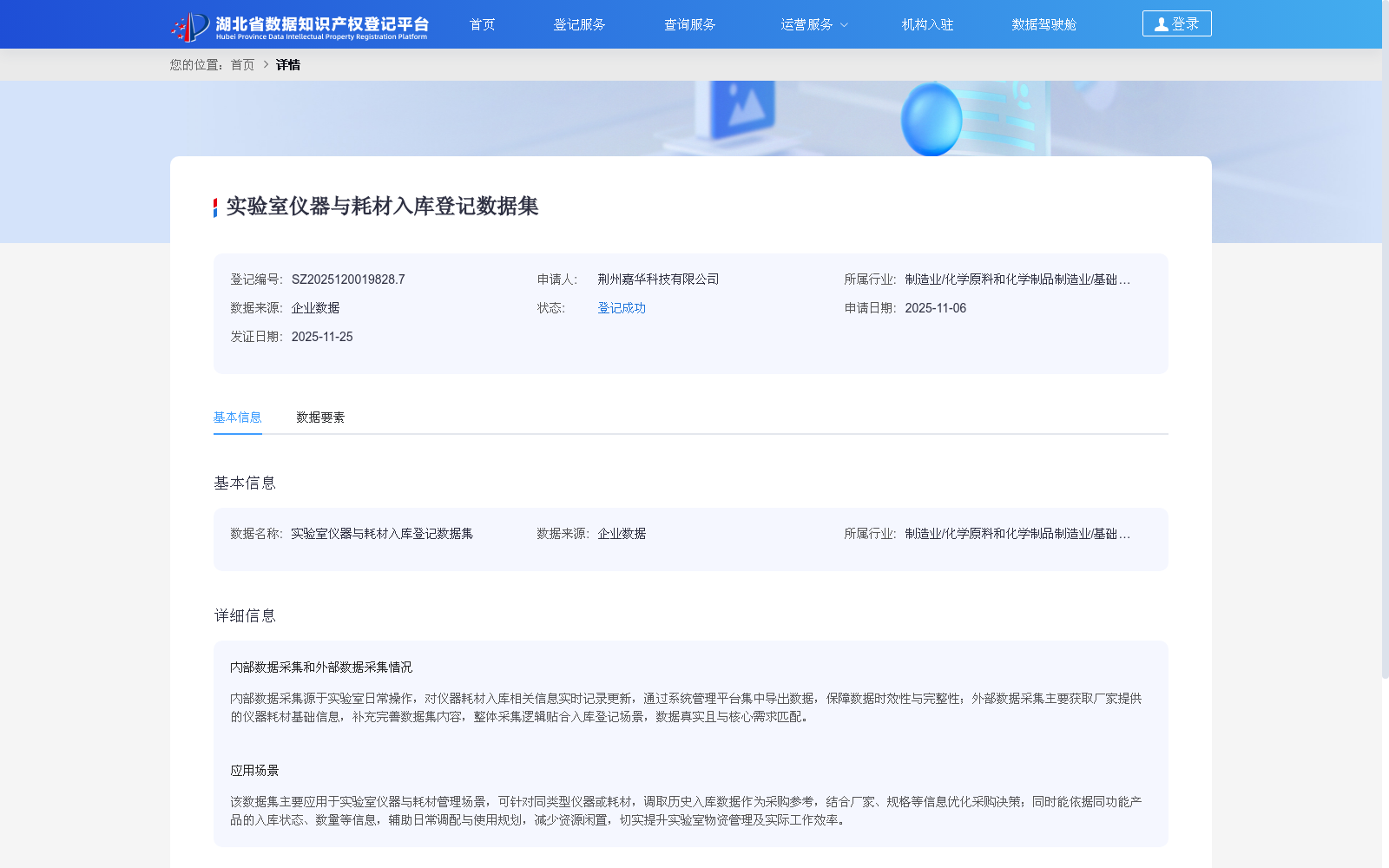Click the title 实验室仪器与耗材入库登记数据集
This screenshot has width=1389, height=868.
(382, 207)
